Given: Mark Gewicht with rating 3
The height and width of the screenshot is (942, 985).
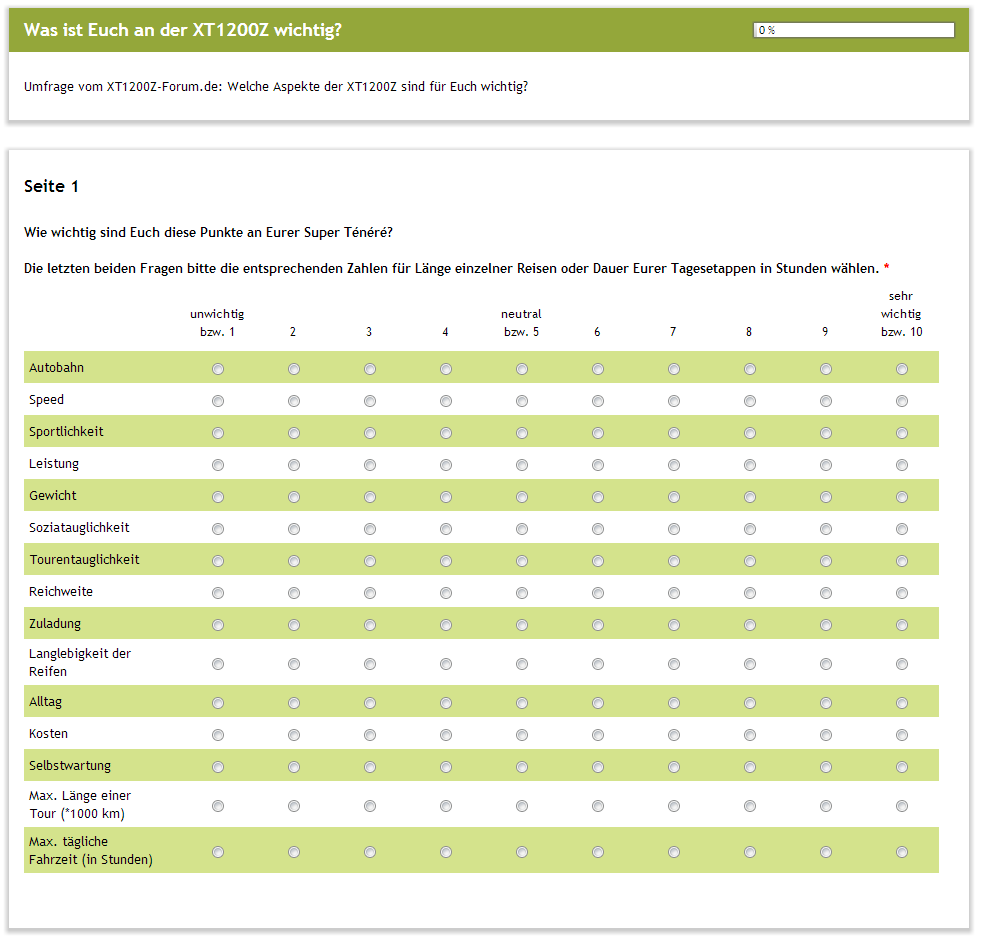Looking at the screenshot, I should coord(370,497).
